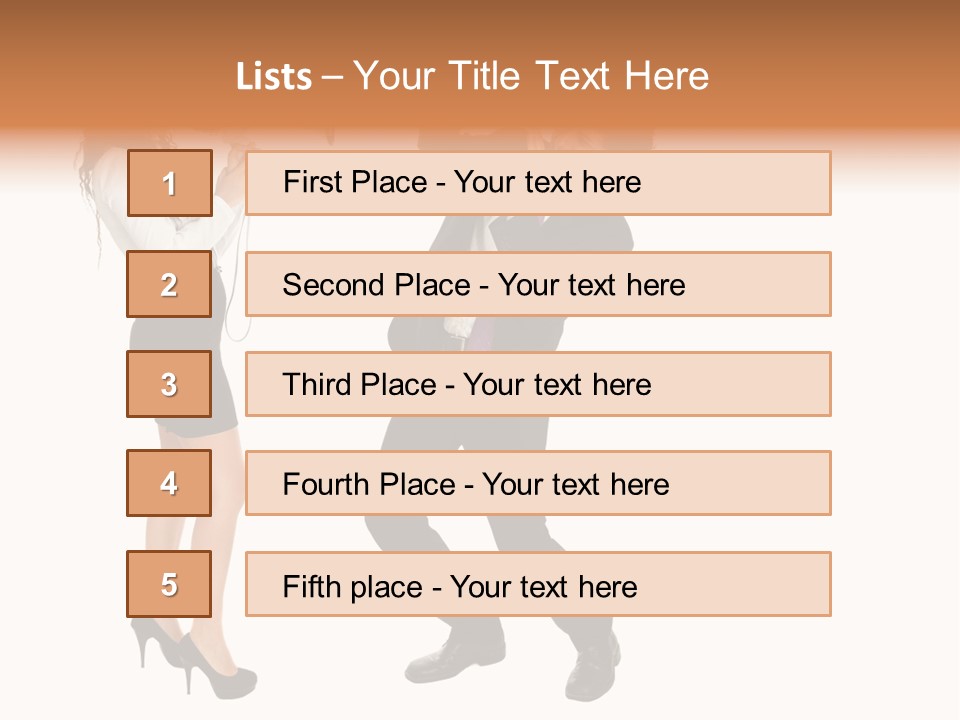
Task: Select the First Place text bar
Action: [538, 183]
